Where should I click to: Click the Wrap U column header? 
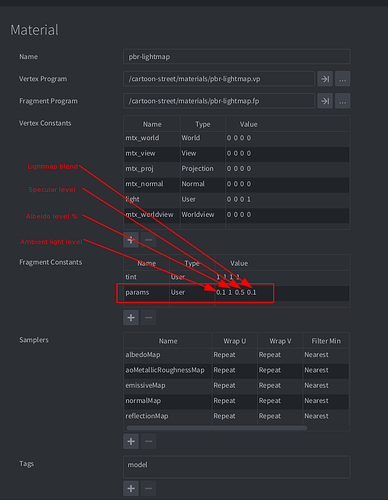tap(235, 341)
